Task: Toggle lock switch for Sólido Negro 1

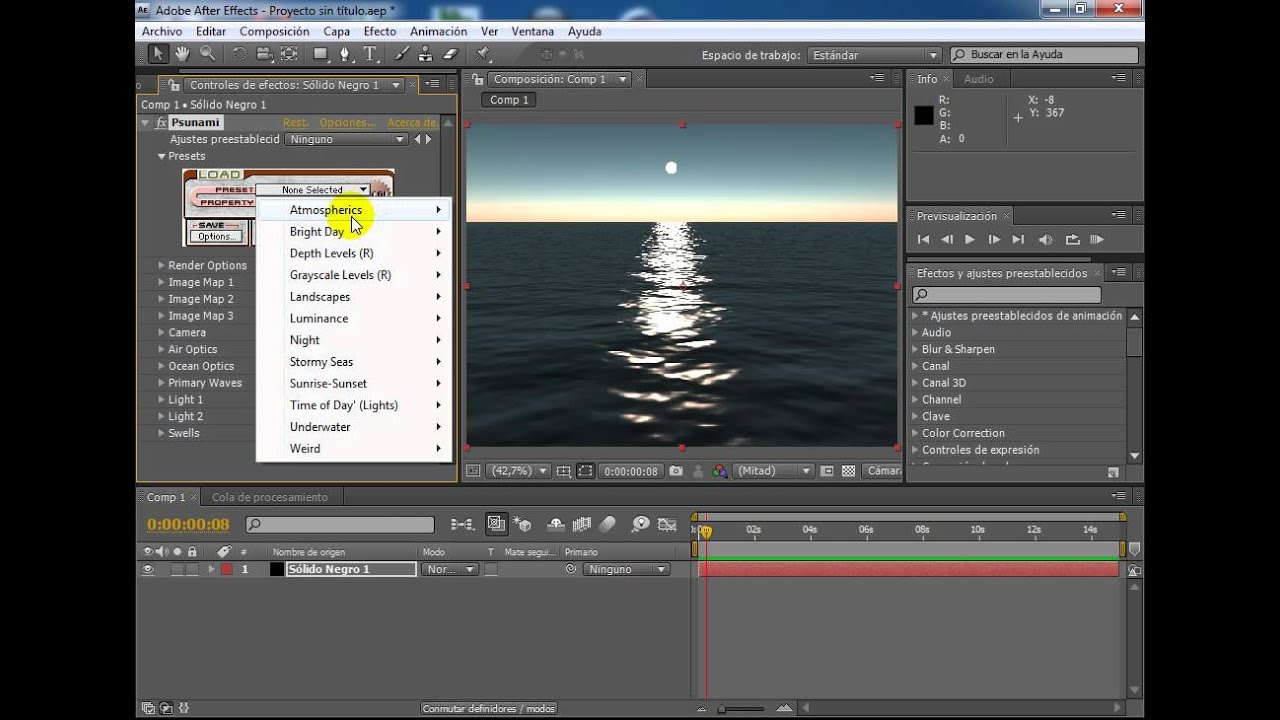Action: (x=192, y=569)
